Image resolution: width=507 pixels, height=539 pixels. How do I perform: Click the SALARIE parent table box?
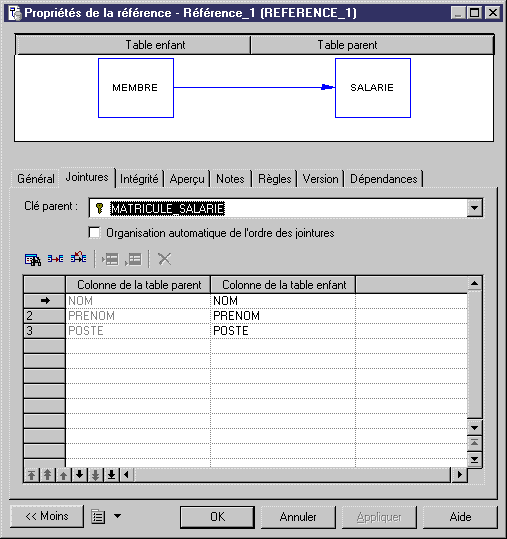[373, 88]
